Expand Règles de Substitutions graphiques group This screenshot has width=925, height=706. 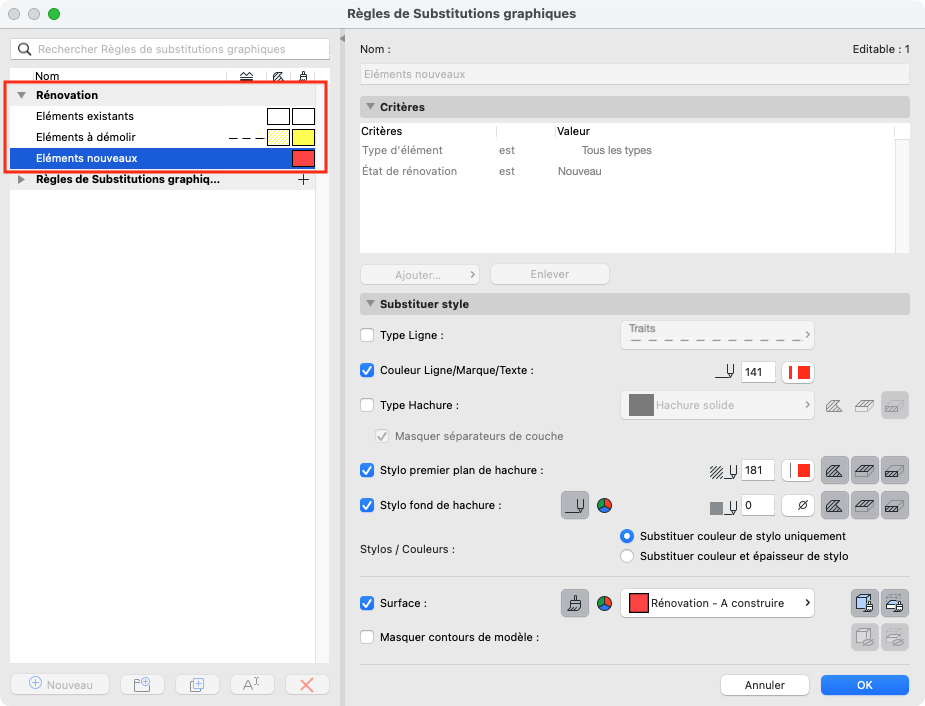[21, 179]
